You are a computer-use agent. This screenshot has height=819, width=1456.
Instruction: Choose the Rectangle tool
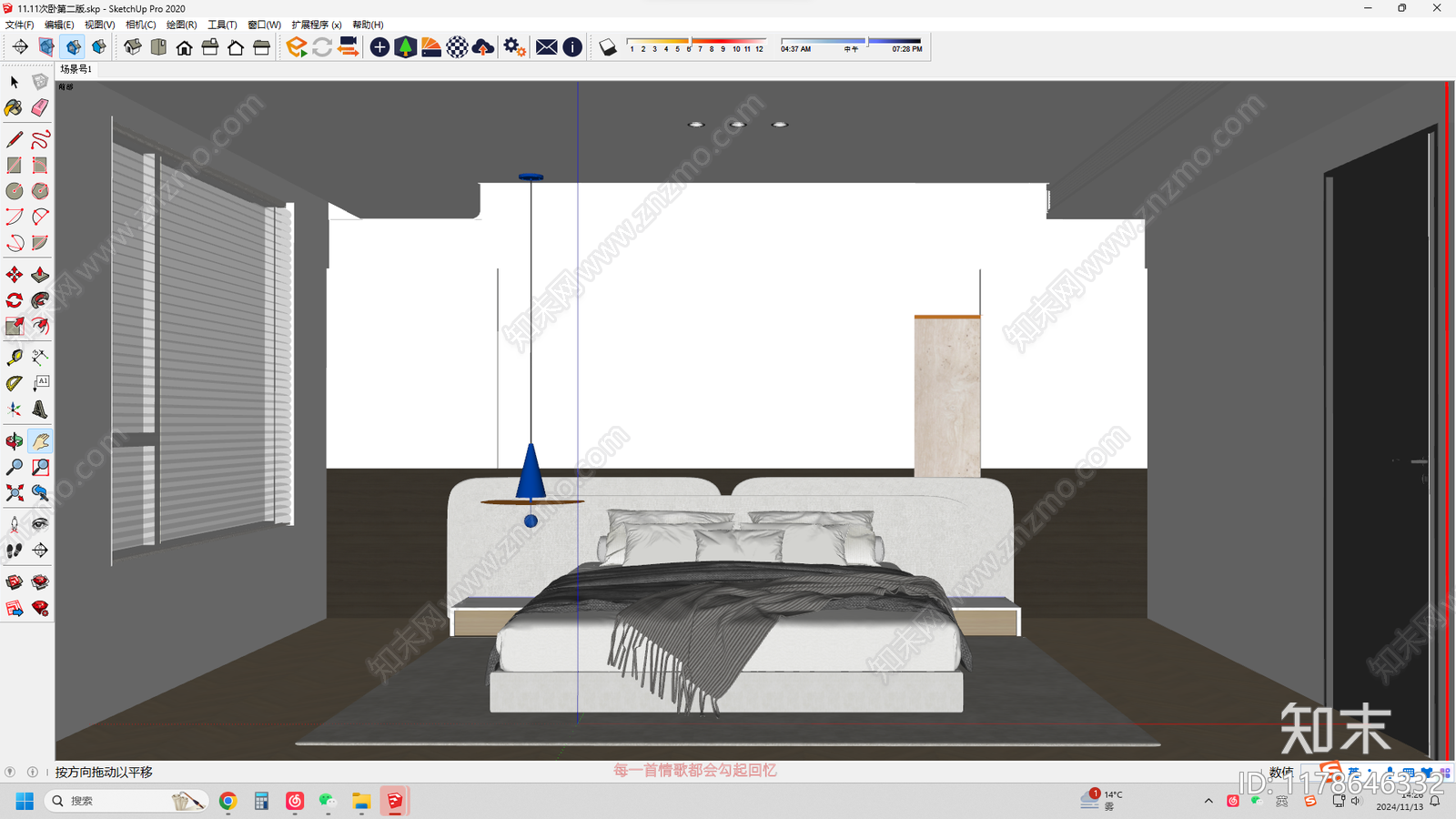(x=15, y=166)
